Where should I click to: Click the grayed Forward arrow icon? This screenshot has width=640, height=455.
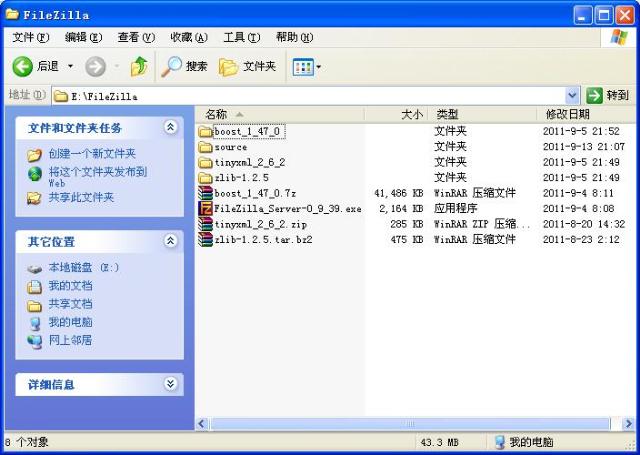point(96,67)
